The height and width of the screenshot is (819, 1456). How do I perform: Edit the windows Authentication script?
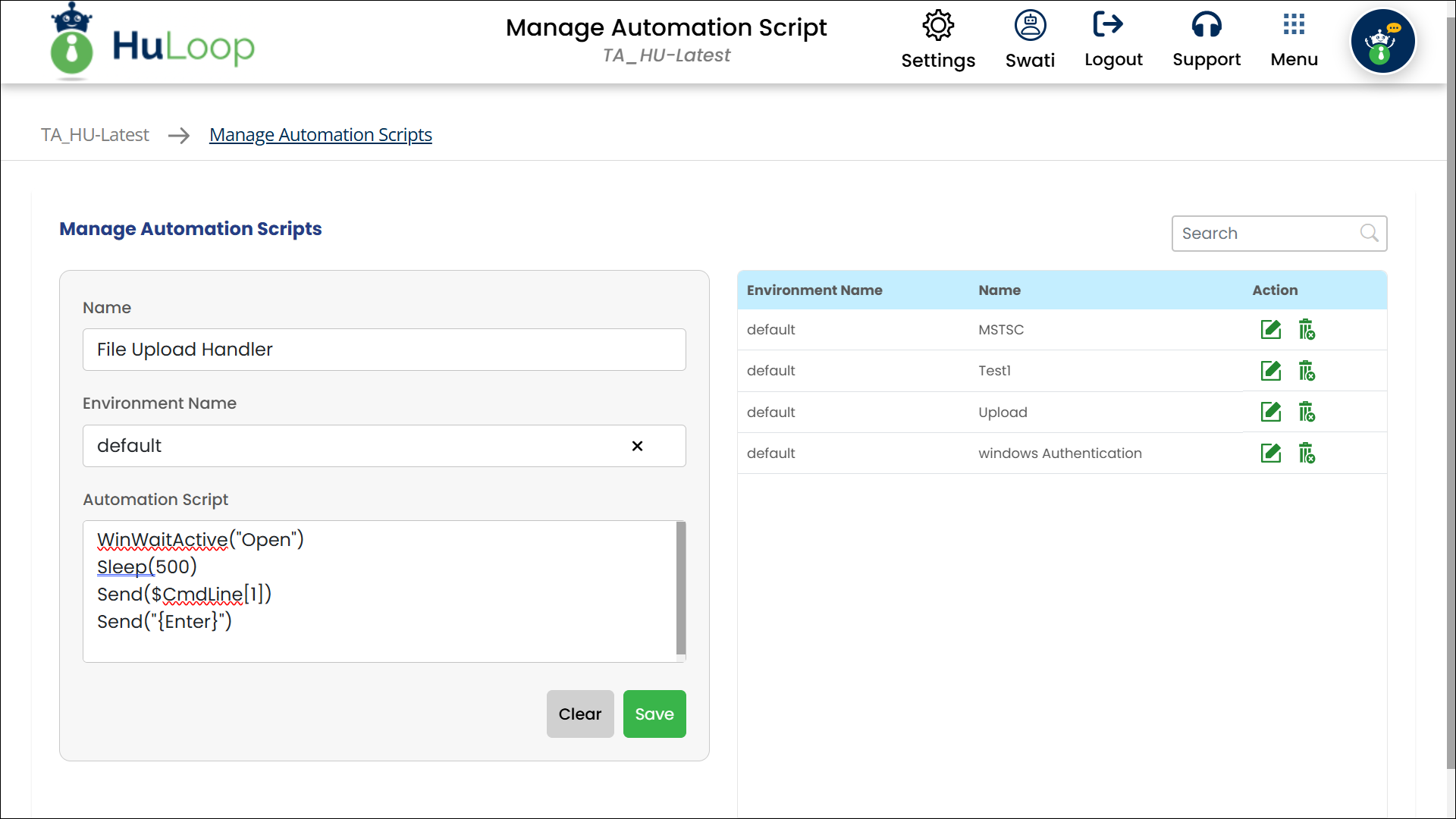(1270, 453)
